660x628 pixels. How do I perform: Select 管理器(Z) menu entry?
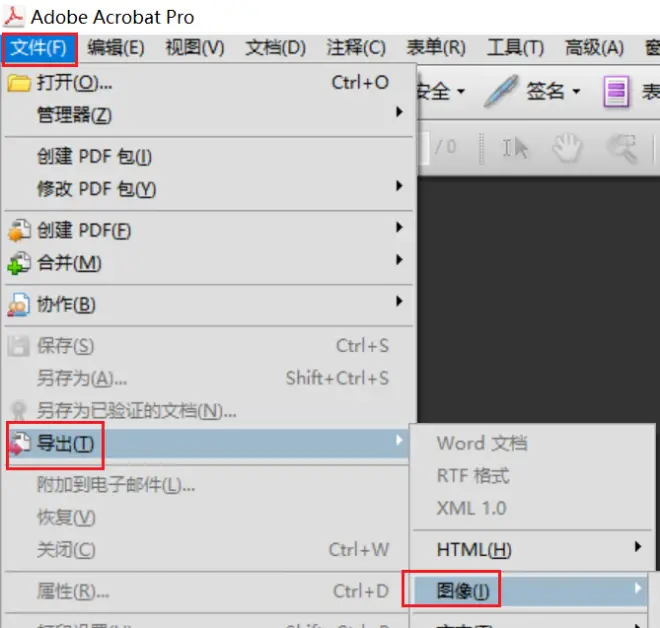[208, 115]
